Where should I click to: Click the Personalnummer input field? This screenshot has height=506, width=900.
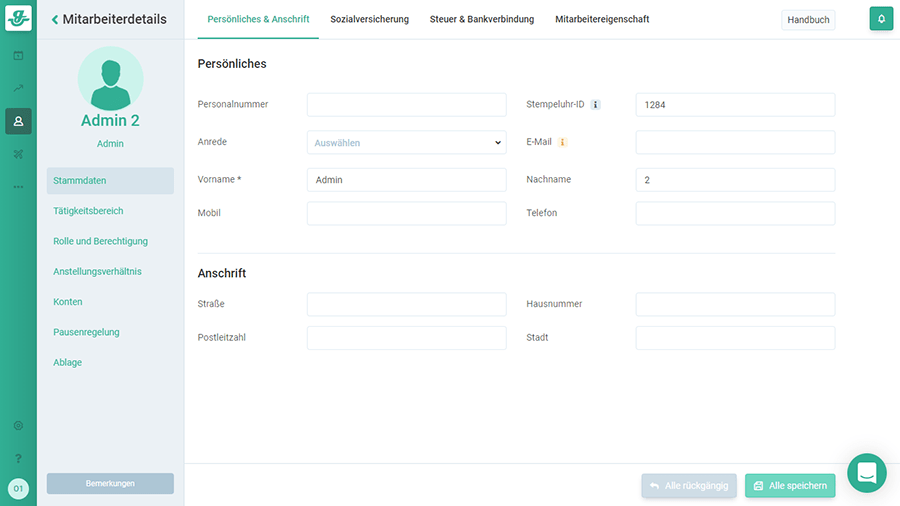click(x=406, y=105)
